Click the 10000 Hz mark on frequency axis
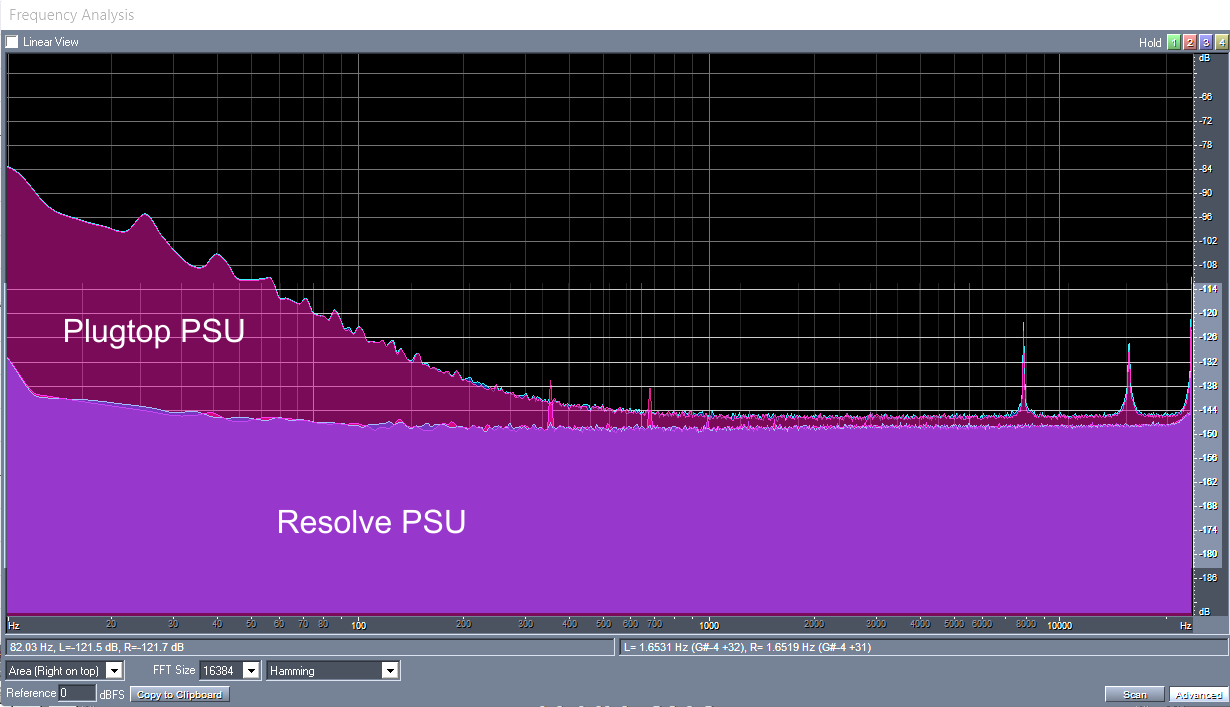This screenshot has height=707, width=1230. [1059, 625]
